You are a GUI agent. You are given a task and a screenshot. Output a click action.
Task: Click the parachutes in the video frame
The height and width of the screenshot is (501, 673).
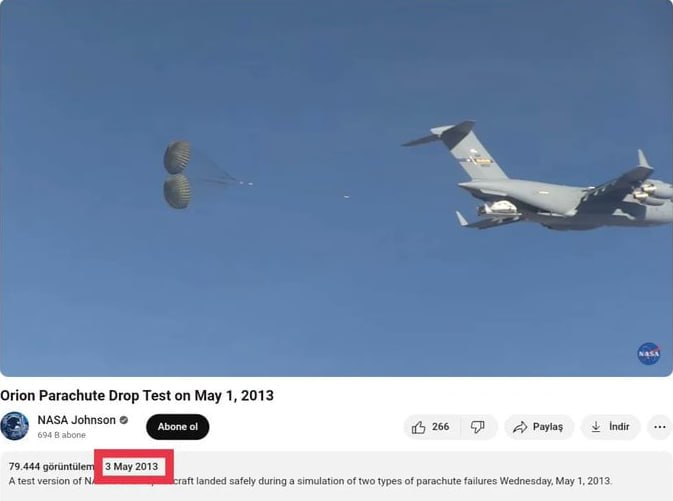click(x=177, y=174)
